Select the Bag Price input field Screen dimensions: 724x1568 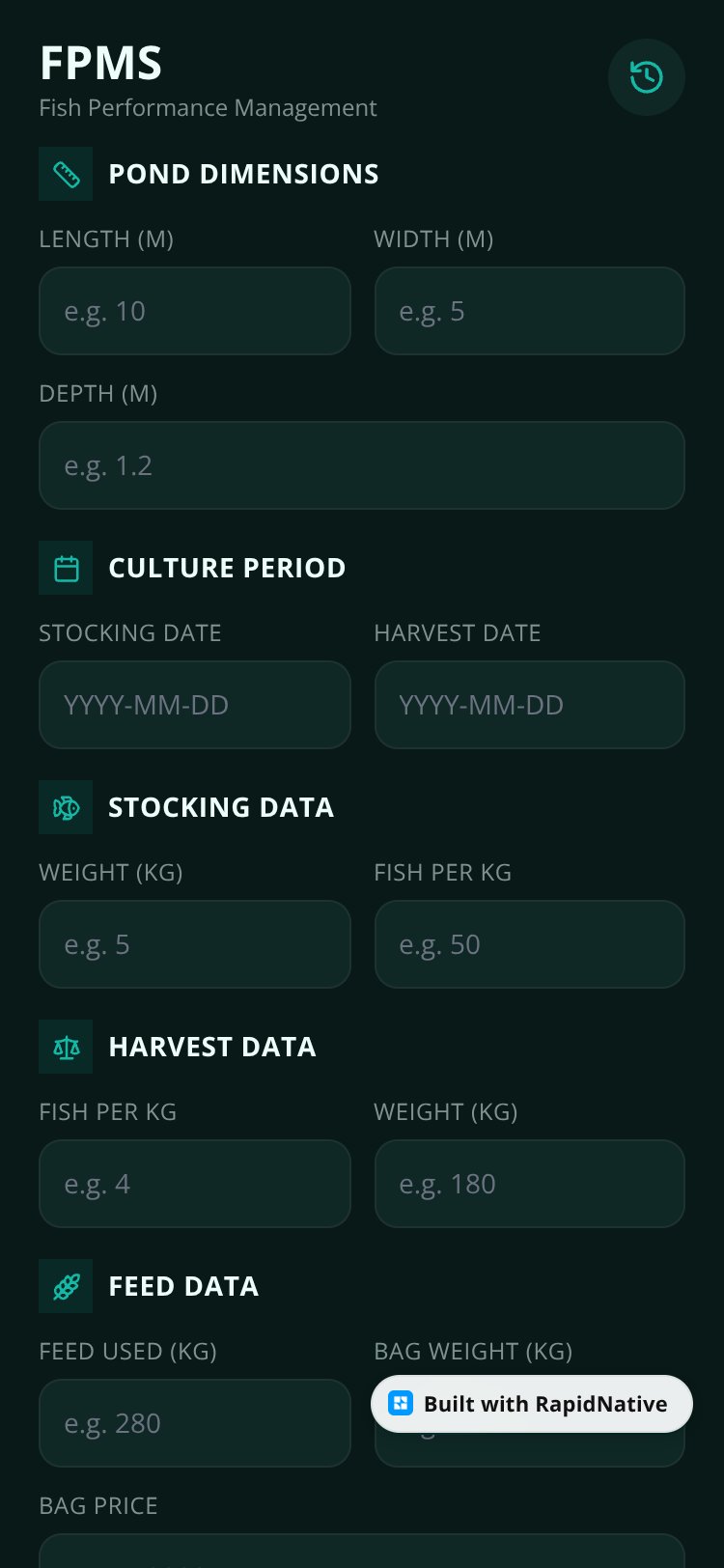tap(362, 1551)
